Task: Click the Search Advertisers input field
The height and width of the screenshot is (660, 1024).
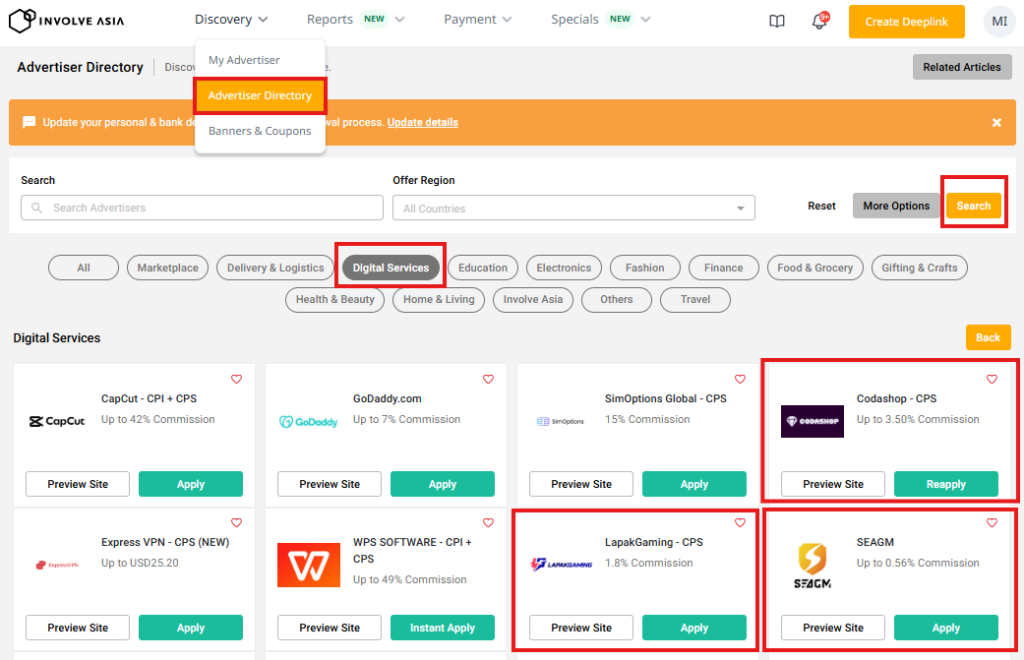Action: coord(202,208)
